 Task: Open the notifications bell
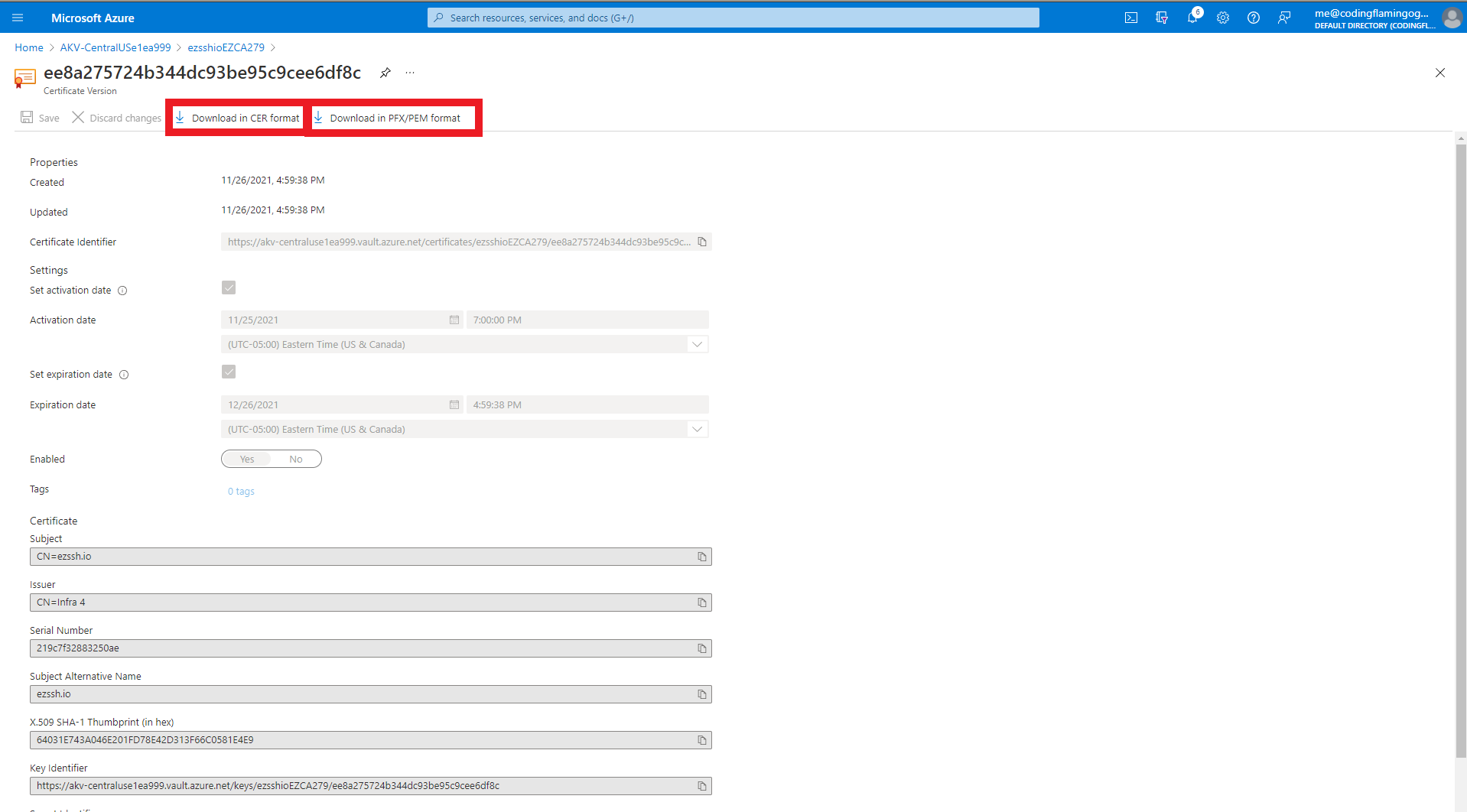[1192, 18]
